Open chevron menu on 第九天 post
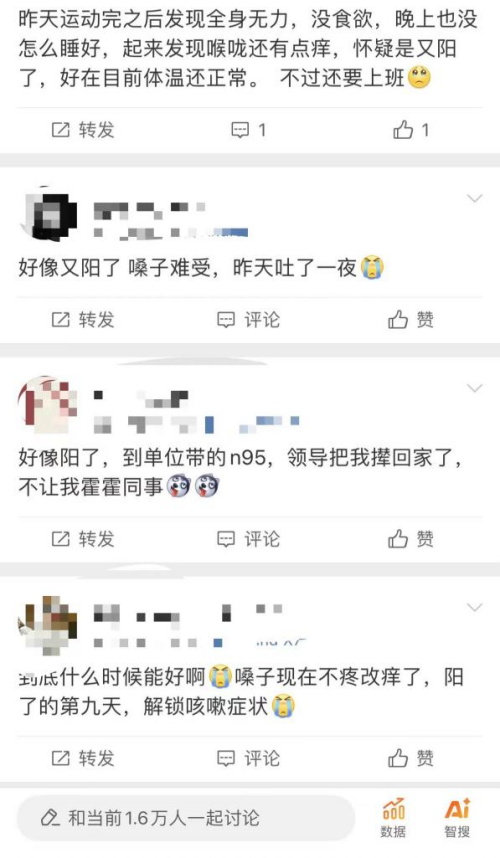 pyautogui.click(x=475, y=607)
